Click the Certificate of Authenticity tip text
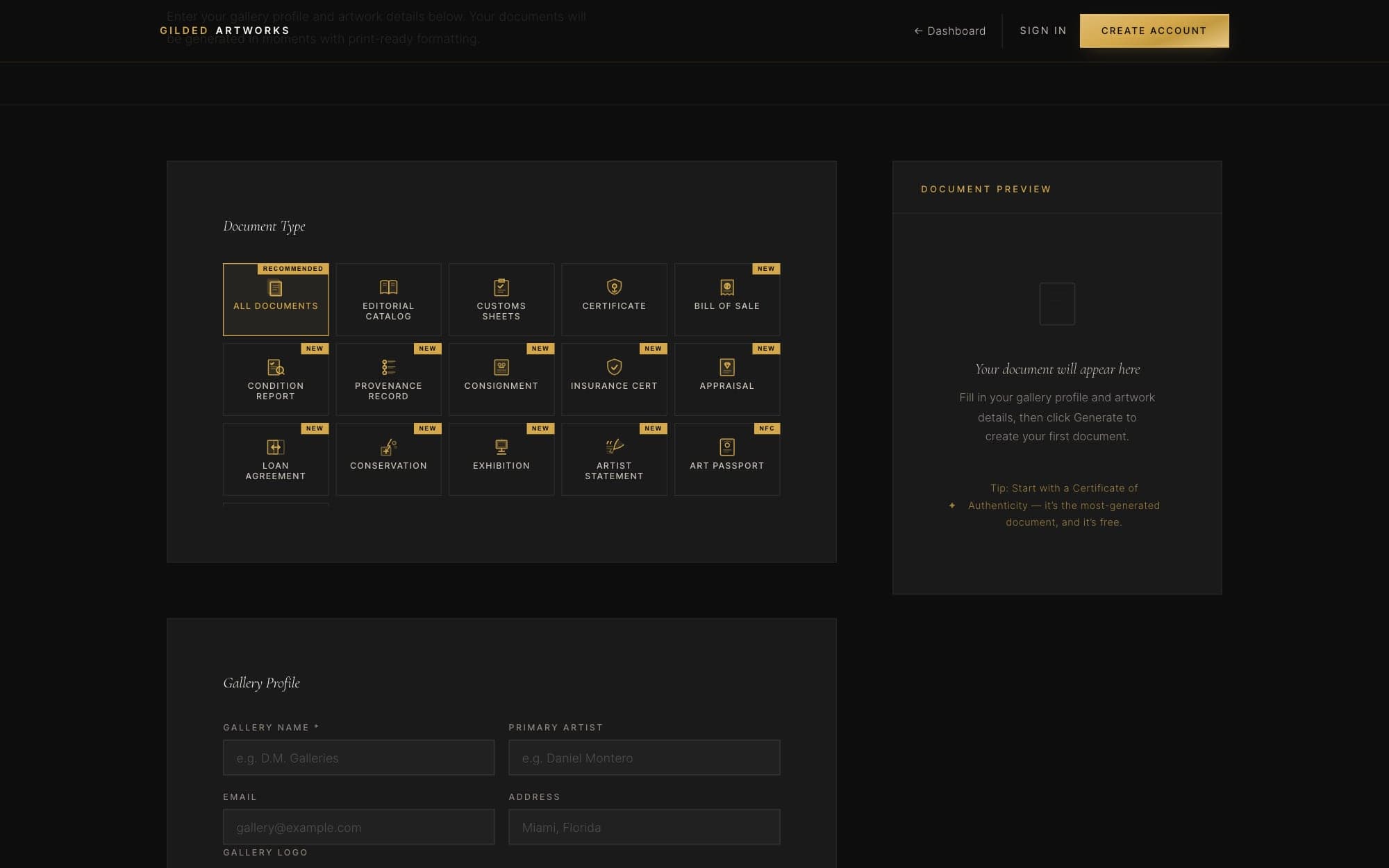 [x=1064, y=505]
